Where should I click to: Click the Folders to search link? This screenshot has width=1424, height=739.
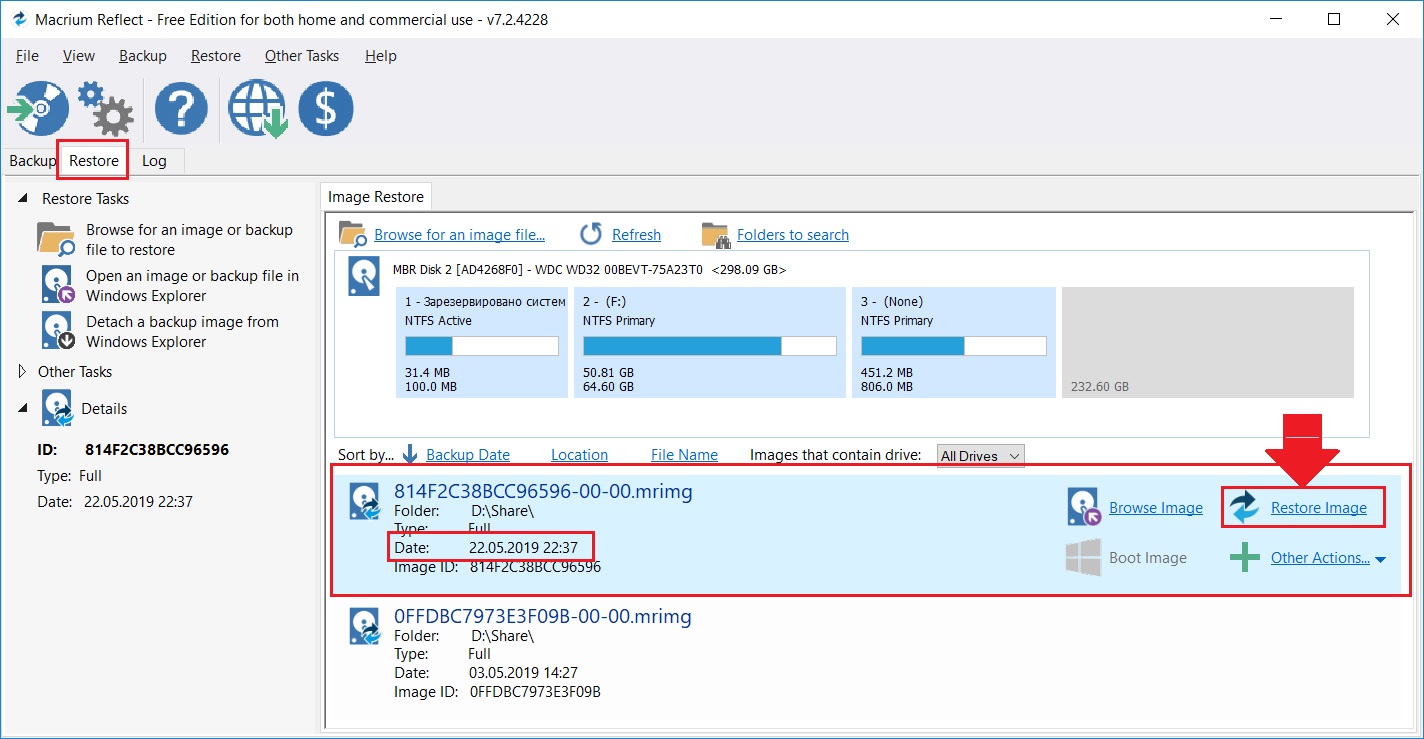pos(793,235)
